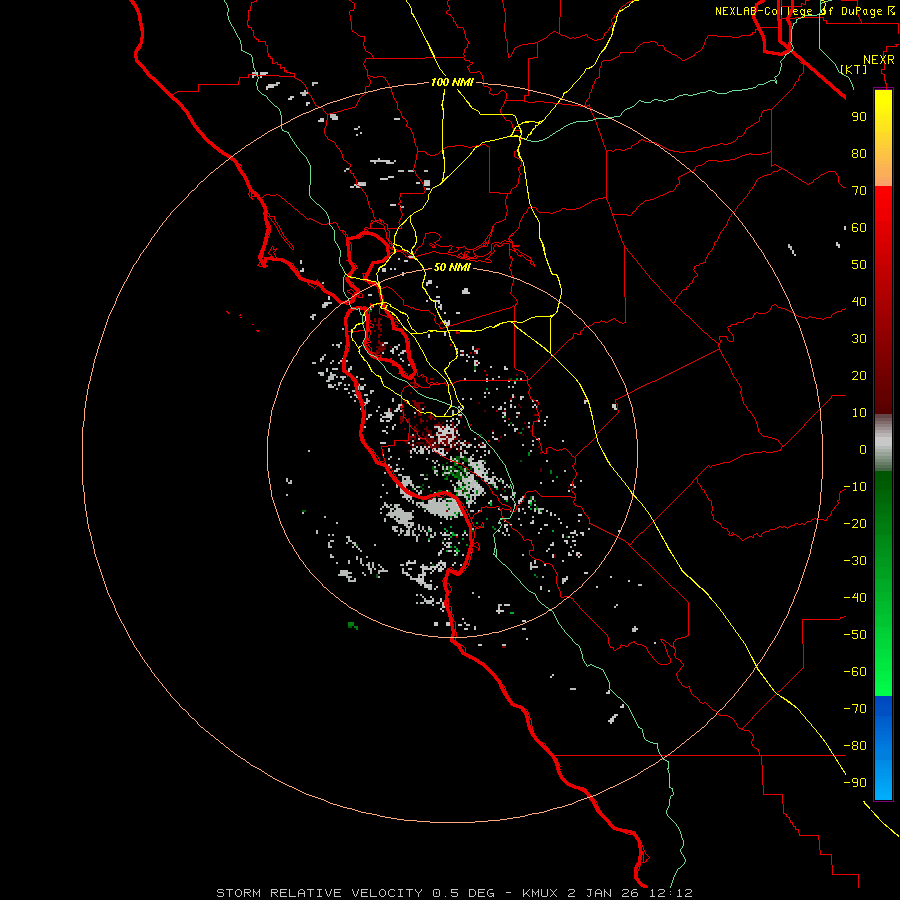The height and width of the screenshot is (900, 900).
Task: Click the 10 value on the velocity scale
Action: click(x=859, y=413)
